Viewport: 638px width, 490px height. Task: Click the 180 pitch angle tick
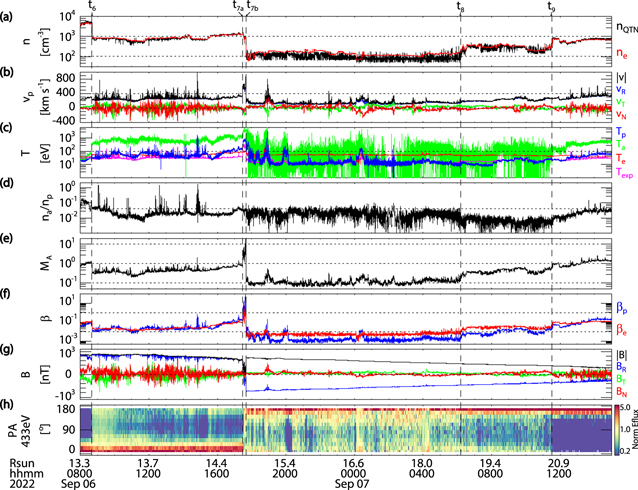(x=68, y=409)
